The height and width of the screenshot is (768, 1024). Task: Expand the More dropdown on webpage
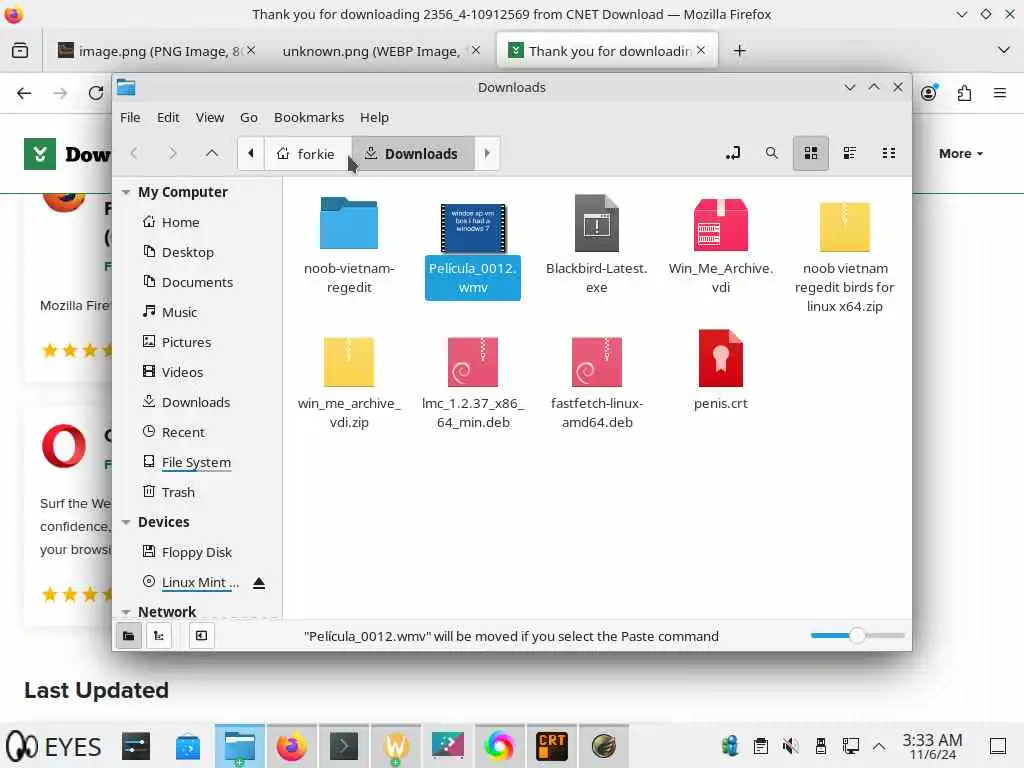click(x=961, y=153)
